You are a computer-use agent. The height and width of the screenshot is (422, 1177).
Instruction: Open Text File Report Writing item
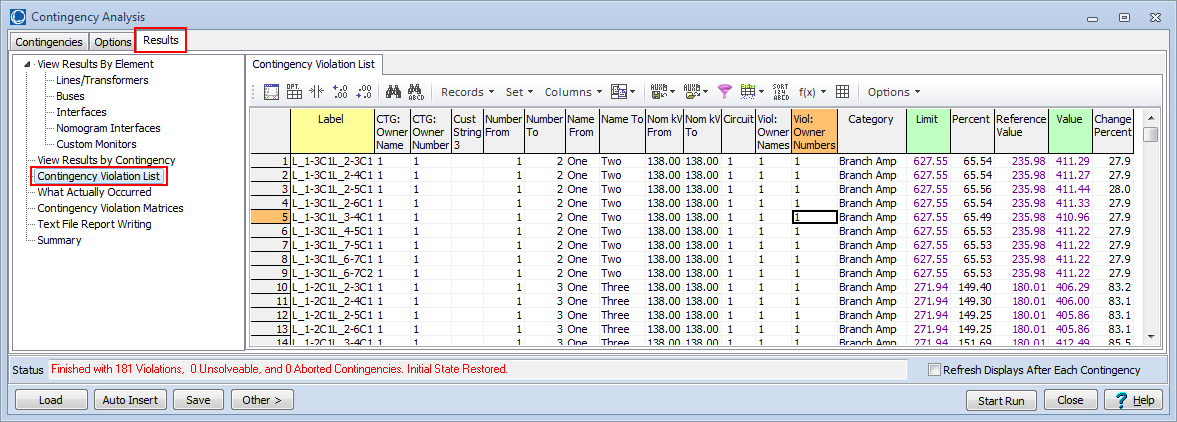[x=94, y=224]
